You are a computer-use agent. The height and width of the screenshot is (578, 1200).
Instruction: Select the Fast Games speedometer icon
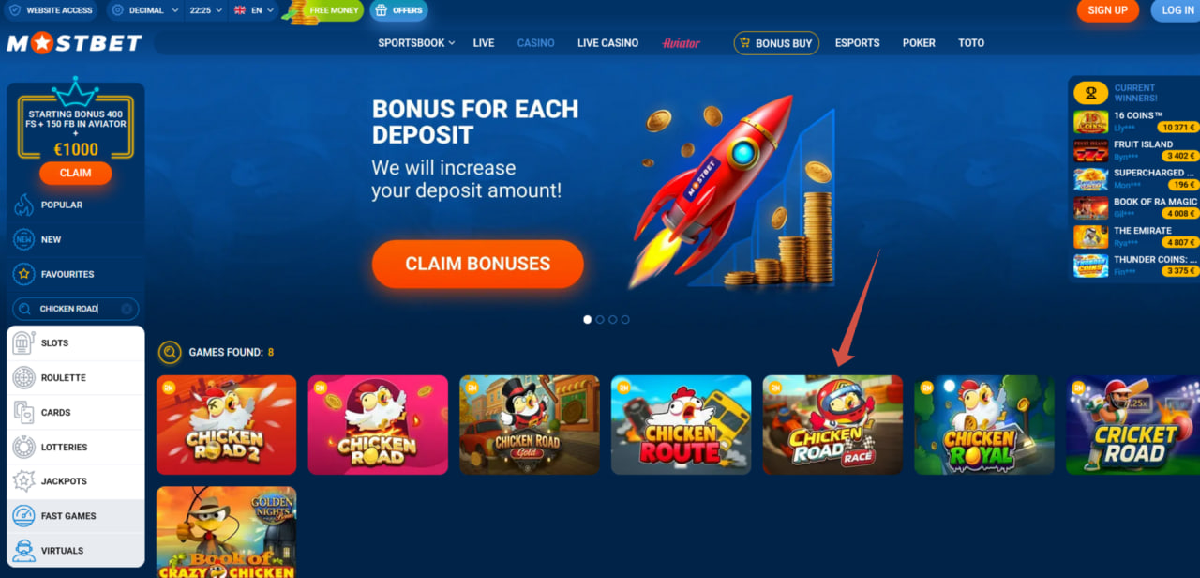click(23, 516)
